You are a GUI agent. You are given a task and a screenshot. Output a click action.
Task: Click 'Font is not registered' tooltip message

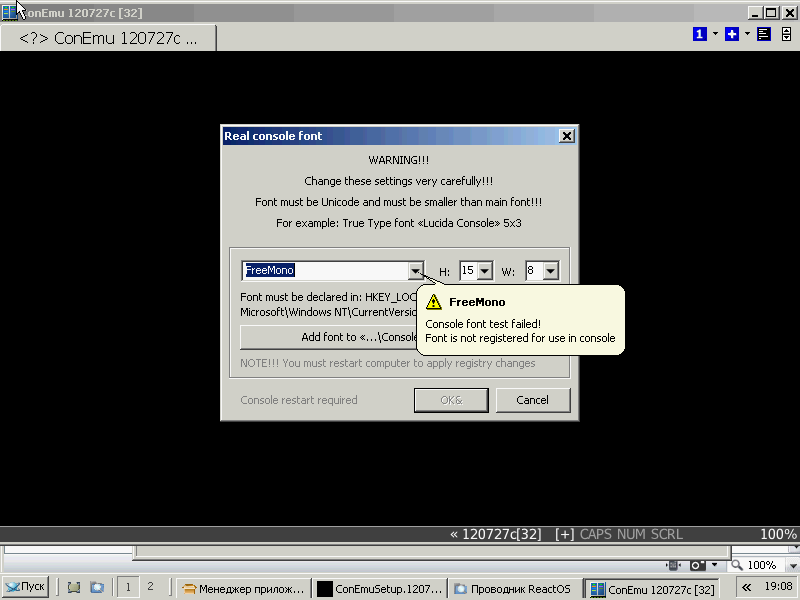[520, 338]
